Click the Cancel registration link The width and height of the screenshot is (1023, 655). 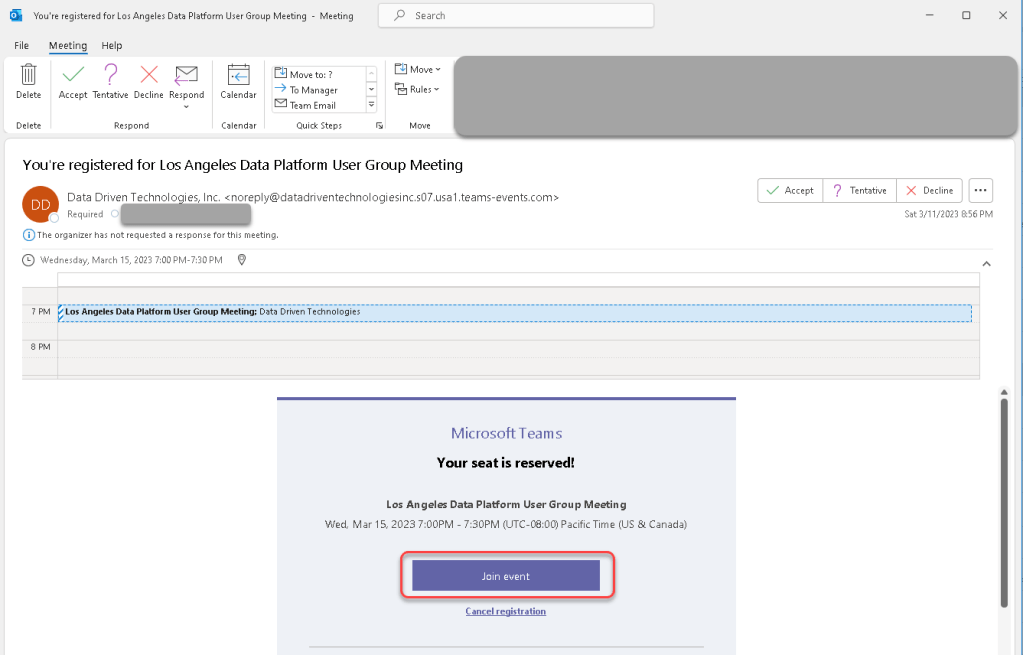pyautogui.click(x=505, y=611)
